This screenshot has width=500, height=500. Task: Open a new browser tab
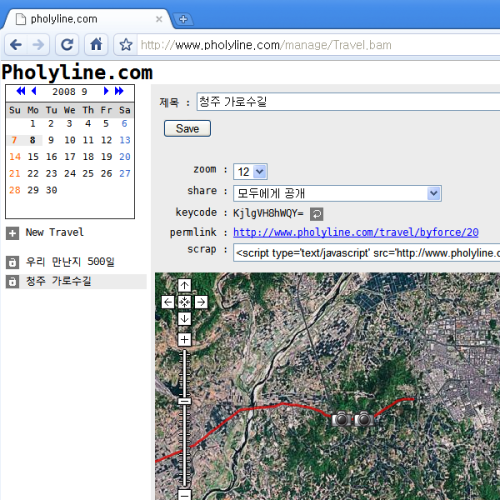click(x=183, y=19)
